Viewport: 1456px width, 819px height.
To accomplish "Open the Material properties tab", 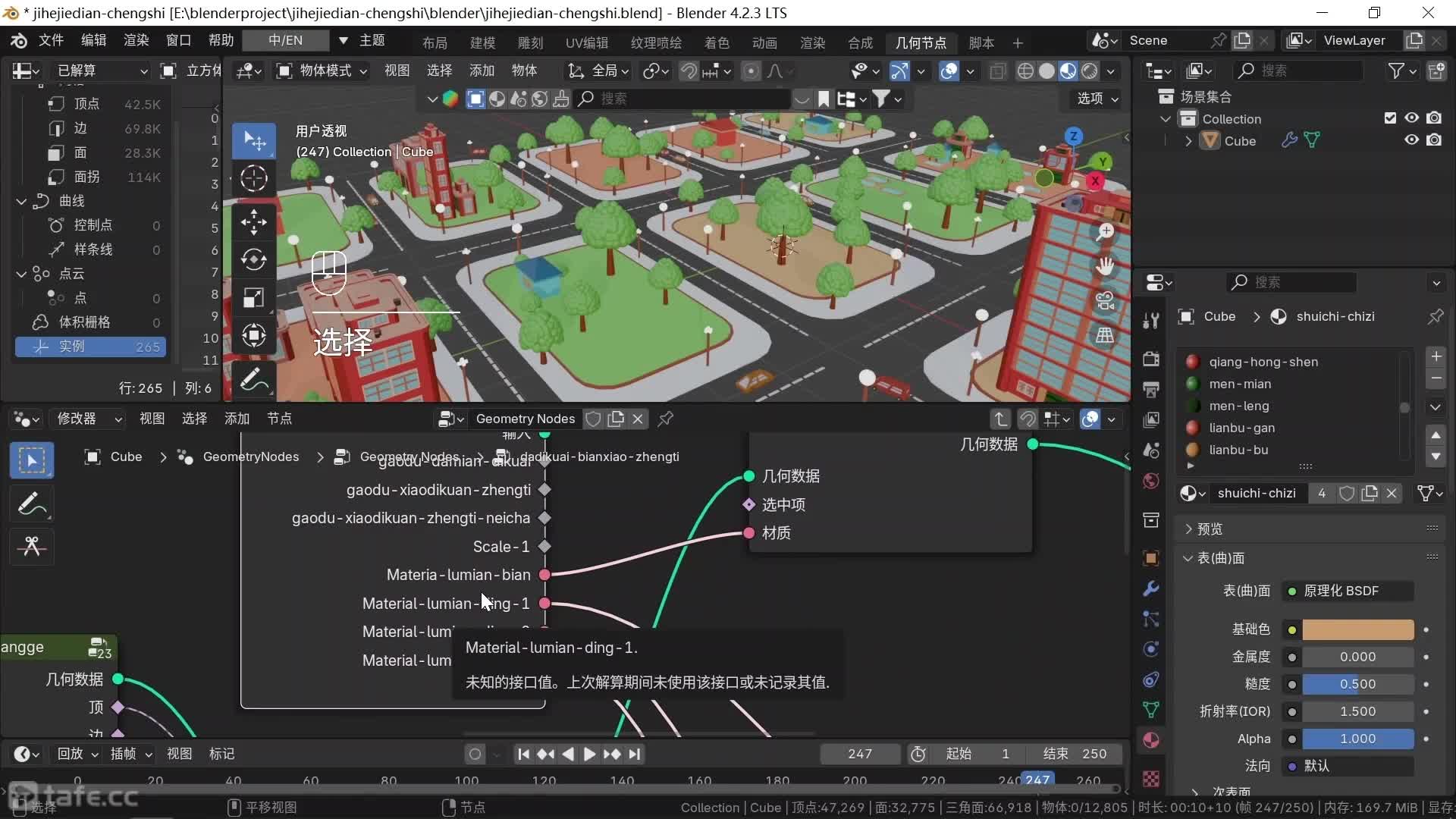I will tap(1150, 740).
